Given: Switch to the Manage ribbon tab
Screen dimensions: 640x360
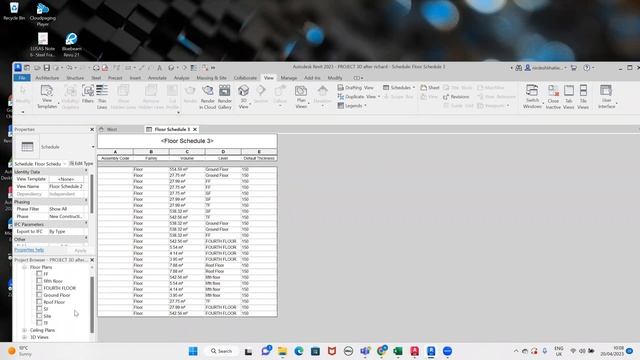Looking at the screenshot, I should click(289, 78).
